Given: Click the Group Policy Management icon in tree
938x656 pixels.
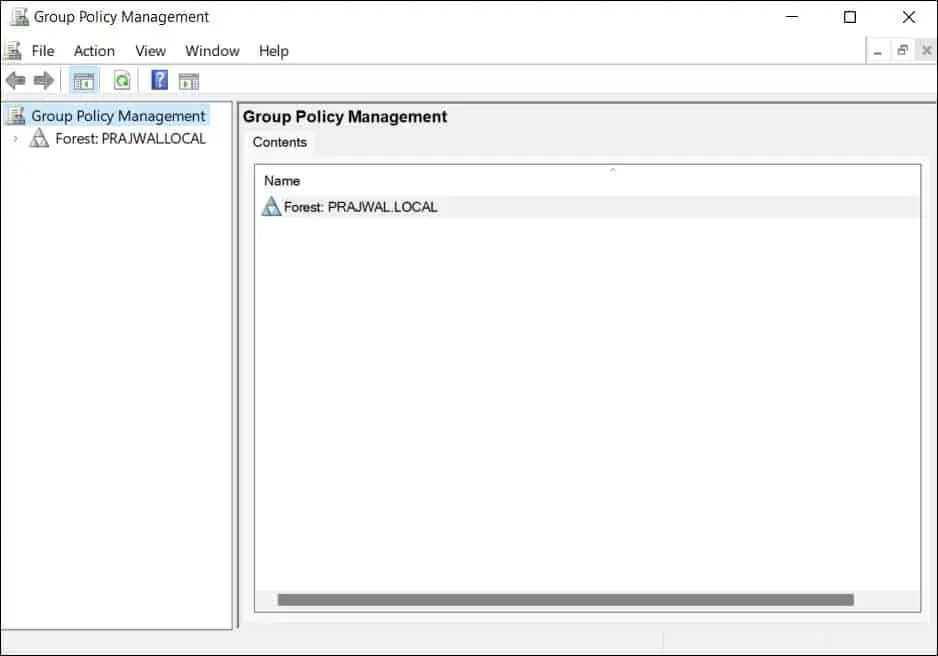Looking at the screenshot, I should (x=16, y=115).
